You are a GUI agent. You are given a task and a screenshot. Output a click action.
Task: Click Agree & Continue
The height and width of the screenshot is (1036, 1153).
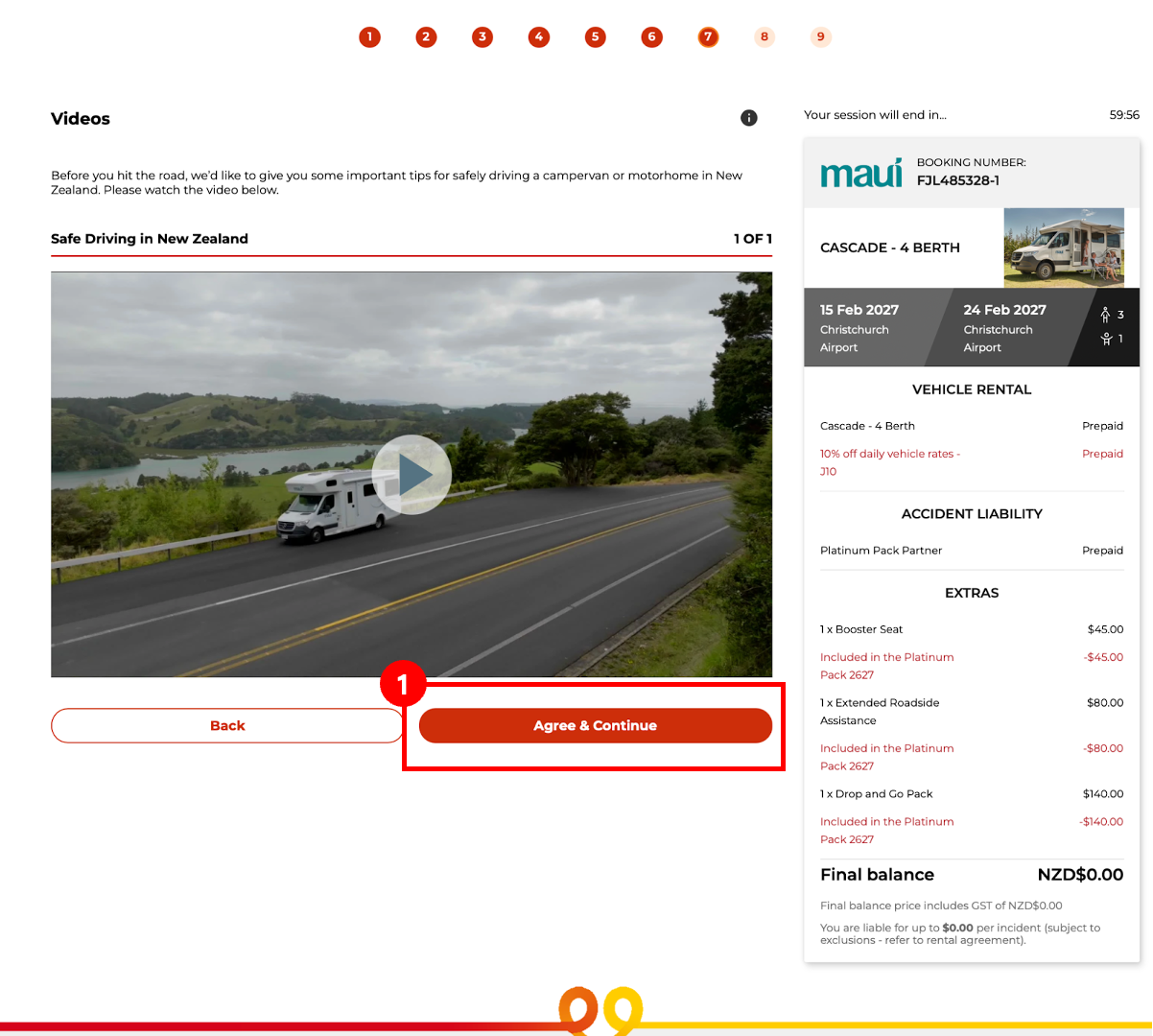coord(596,726)
